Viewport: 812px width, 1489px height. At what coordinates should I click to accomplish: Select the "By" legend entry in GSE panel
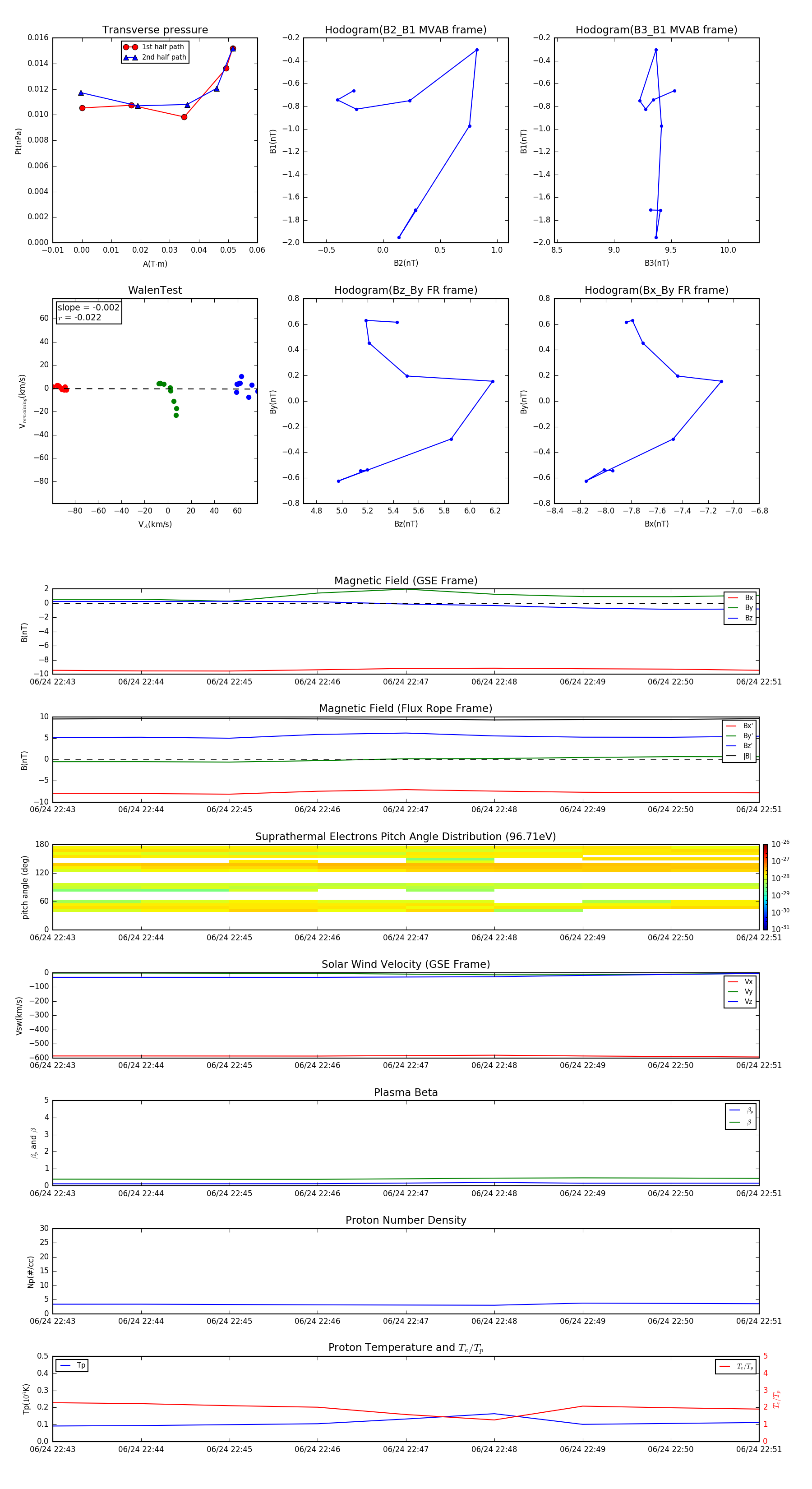[740, 607]
